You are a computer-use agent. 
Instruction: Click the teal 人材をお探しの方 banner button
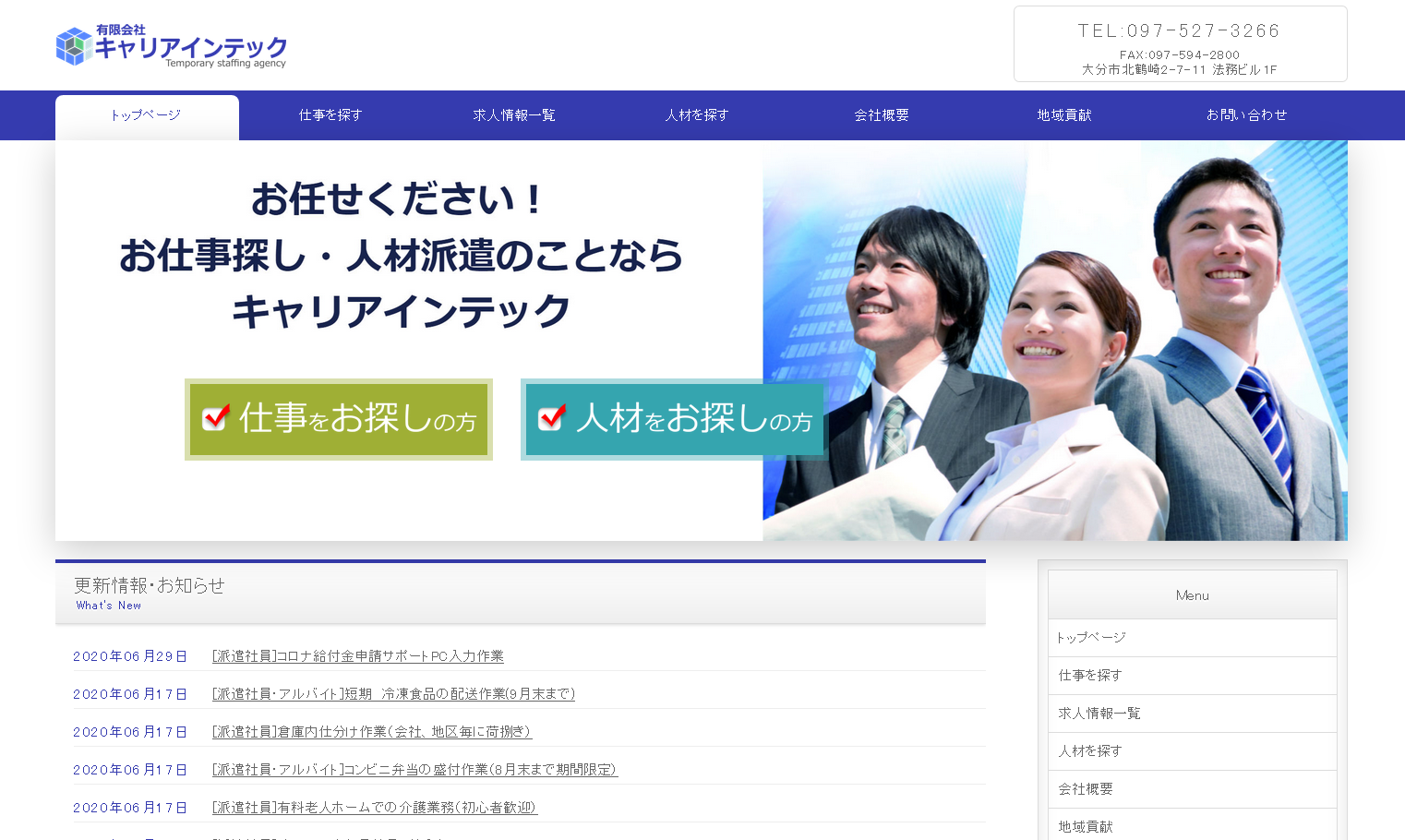pos(672,419)
